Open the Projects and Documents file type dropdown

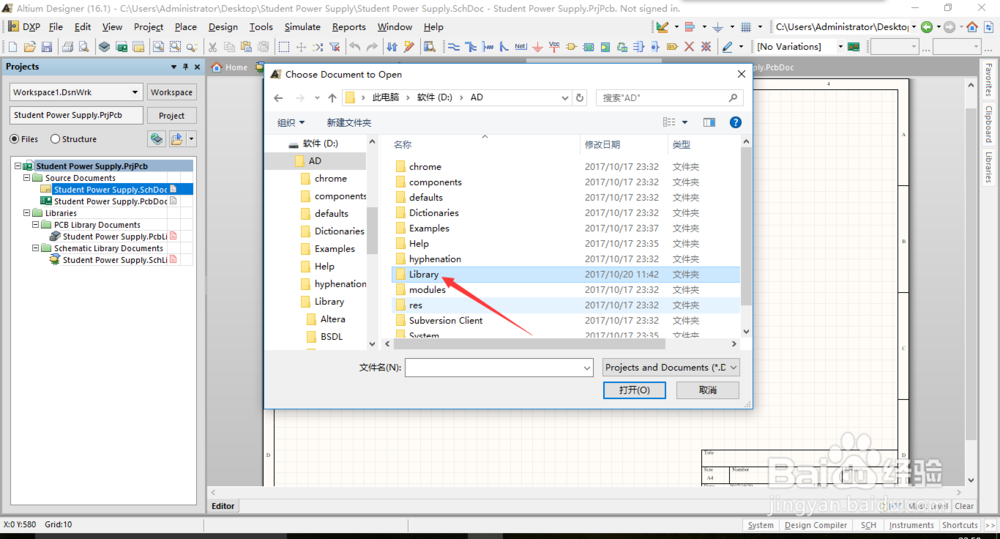(x=671, y=367)
